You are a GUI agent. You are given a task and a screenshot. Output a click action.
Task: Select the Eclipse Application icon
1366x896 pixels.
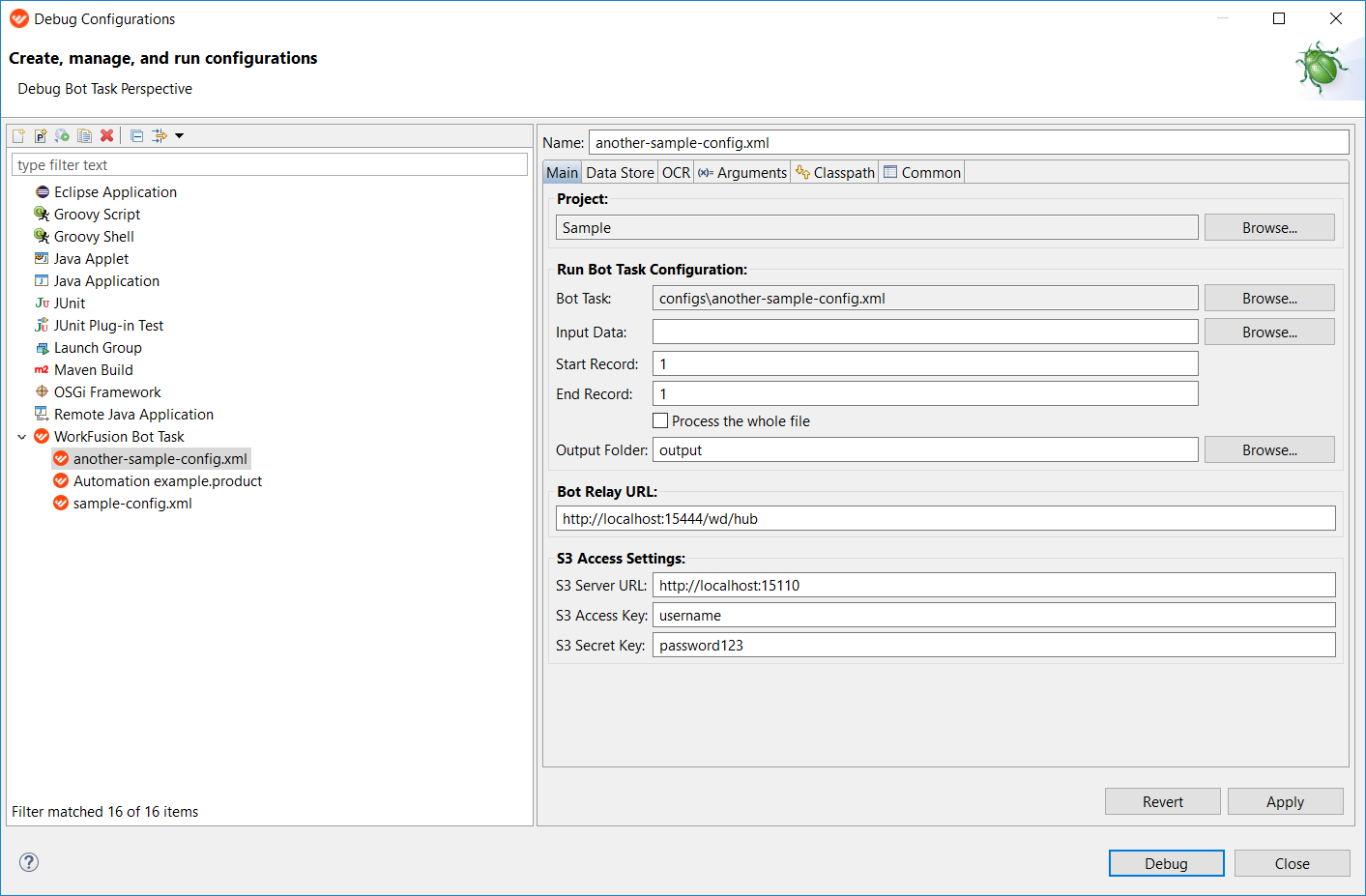pyautogui.click(x=42, y=192)
